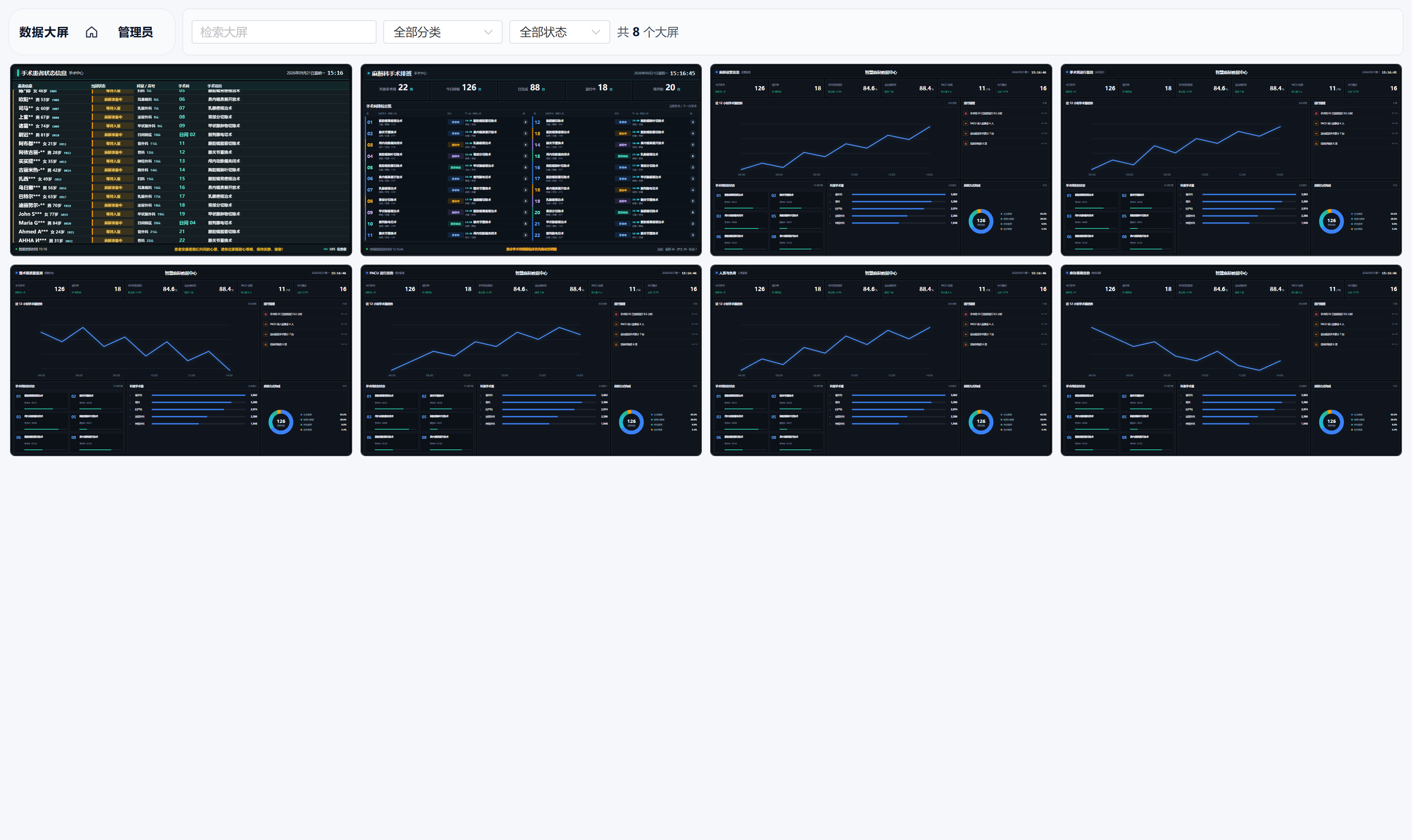Click the 共 8 个大屏 count text

coord(648,32)
